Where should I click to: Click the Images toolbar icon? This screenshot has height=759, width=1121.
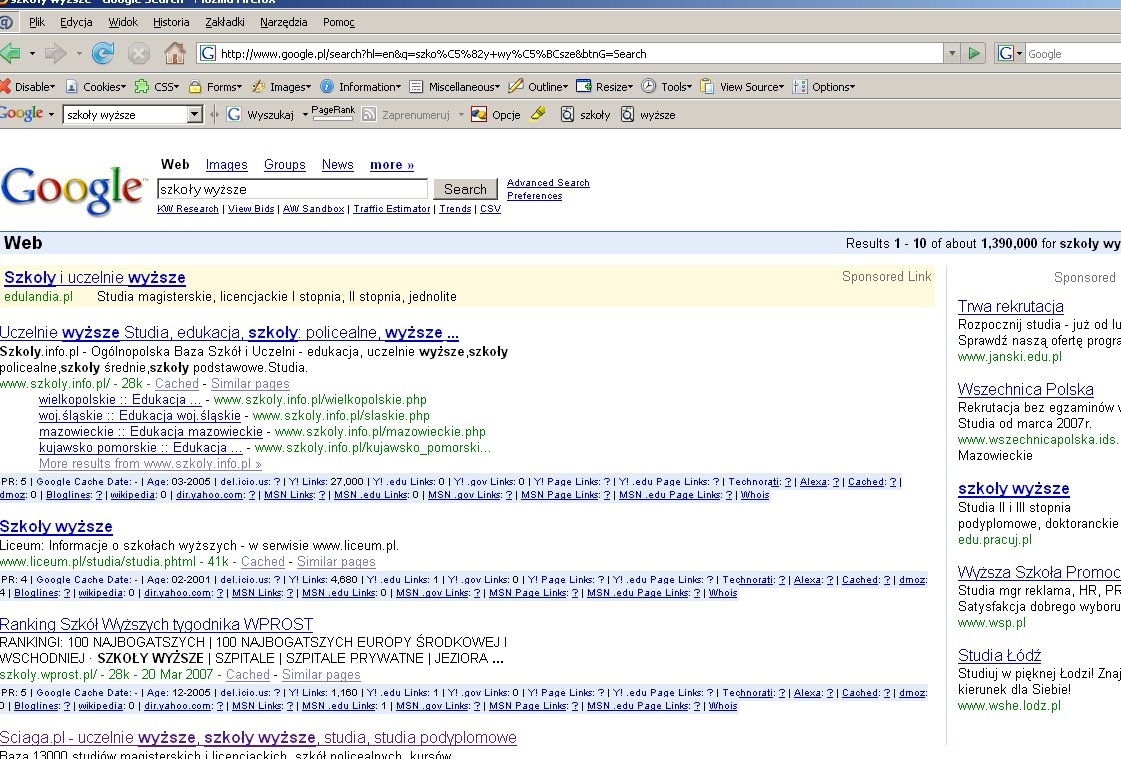258,86
